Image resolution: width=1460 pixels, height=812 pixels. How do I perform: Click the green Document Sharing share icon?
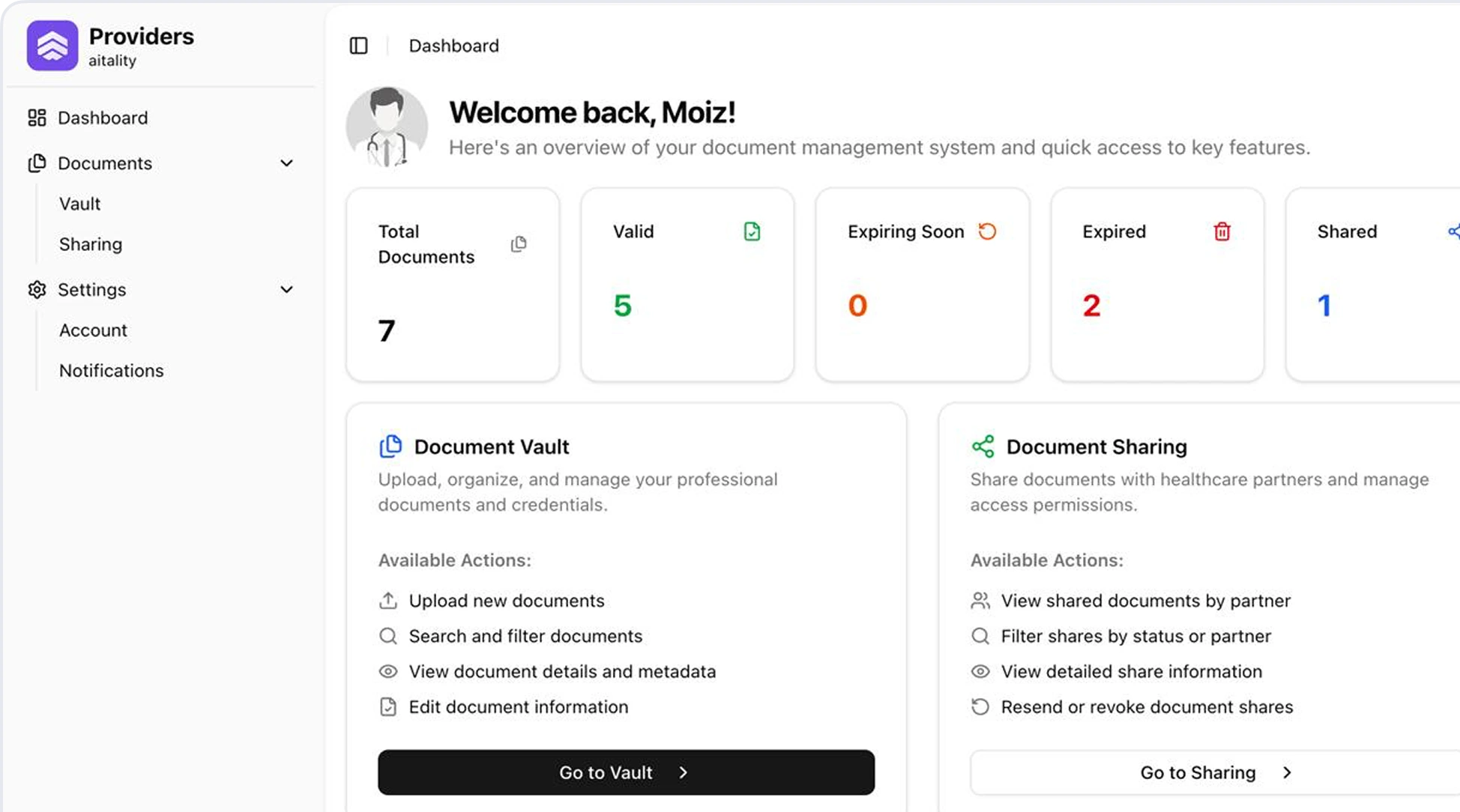(x=983, y=446)
